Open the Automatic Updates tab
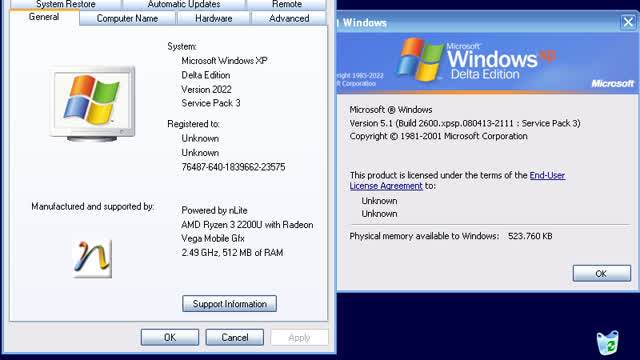The width and height of the screenshot is (640, 360). coord(184,4)
